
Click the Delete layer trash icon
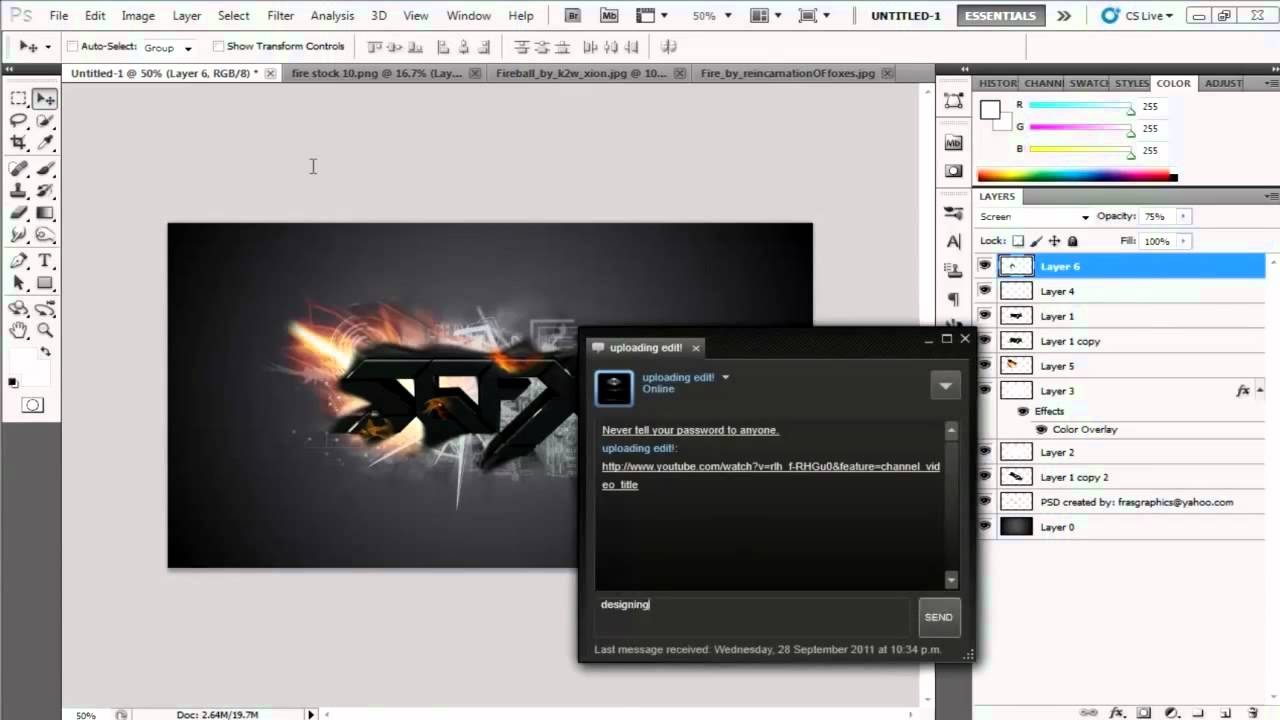click(x=1253, y=712)
